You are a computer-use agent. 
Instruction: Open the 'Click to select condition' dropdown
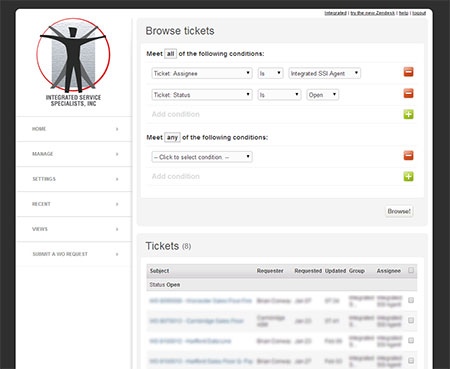click(x=202, y=157)
